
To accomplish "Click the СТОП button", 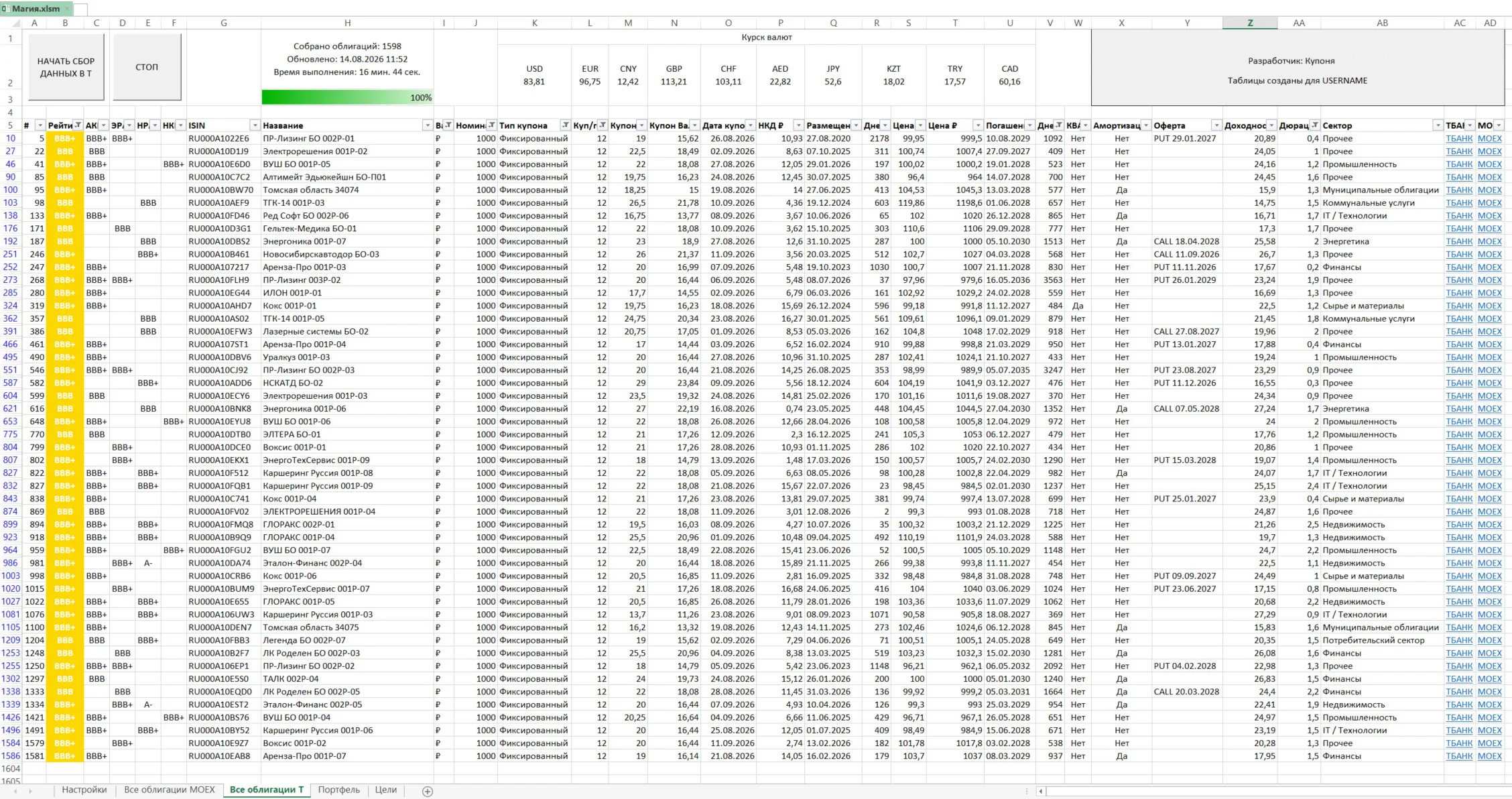I will (x=147, y=67).
